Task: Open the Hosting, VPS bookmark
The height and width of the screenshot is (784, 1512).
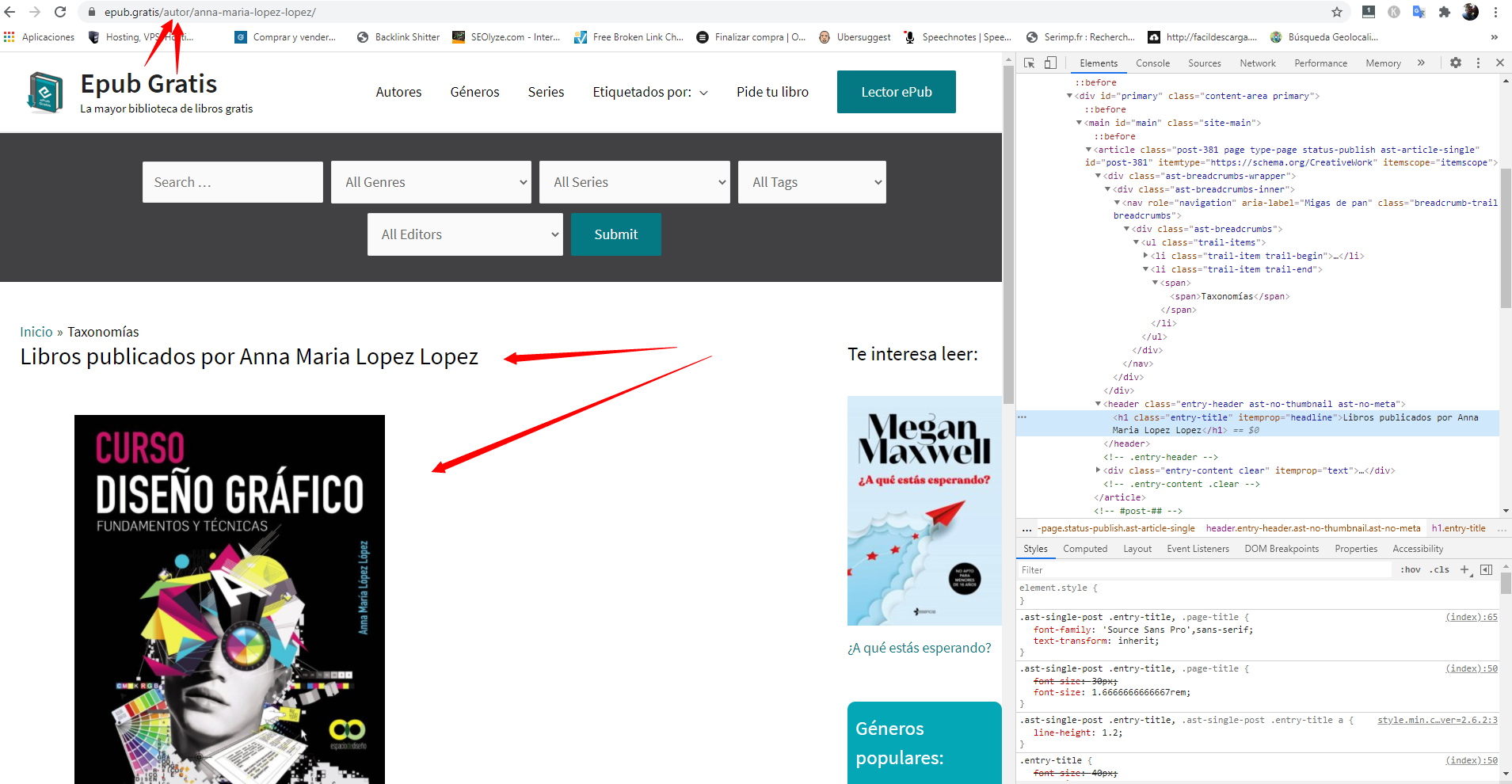Action: click(141, 37)
